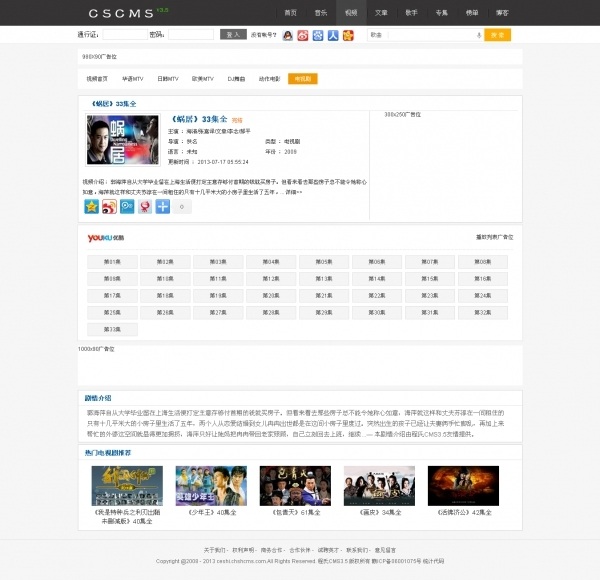The height and width of the screenshot is (580, 600).
Task: Click the blue plus more-share icon
Action: [x=162, y=206]
